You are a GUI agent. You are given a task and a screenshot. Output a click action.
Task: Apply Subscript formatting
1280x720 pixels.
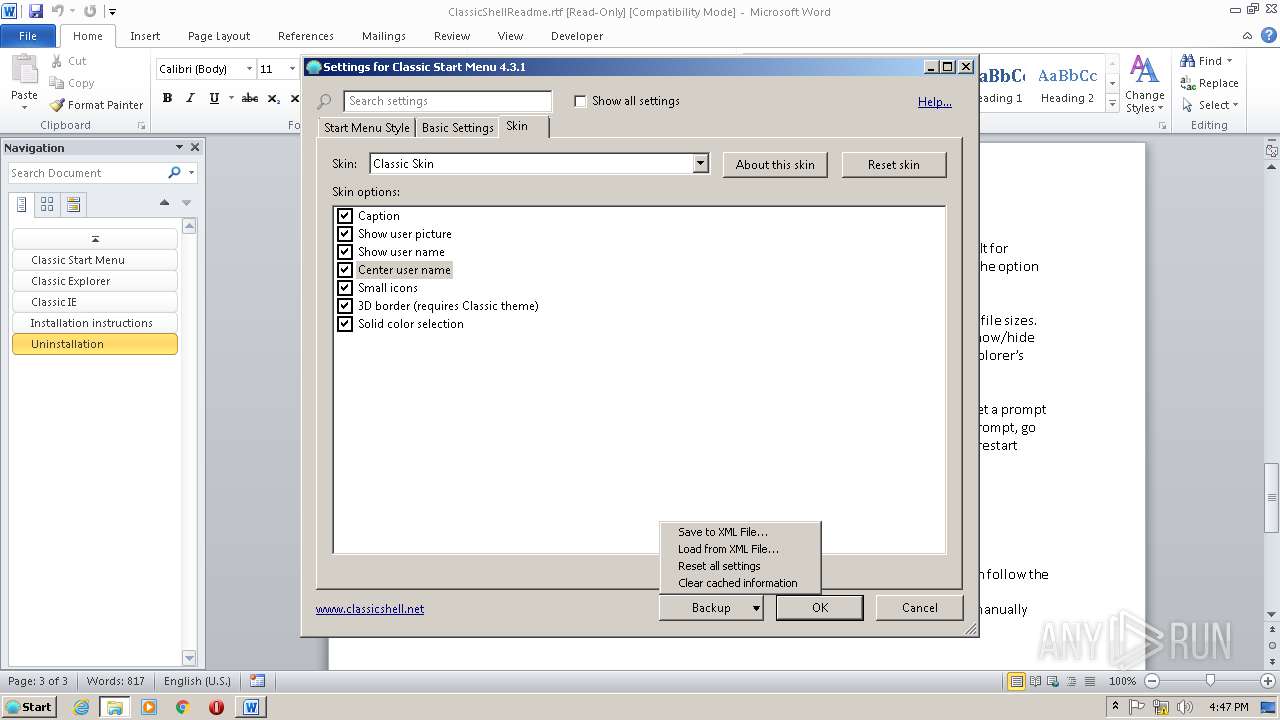(274, 98)
